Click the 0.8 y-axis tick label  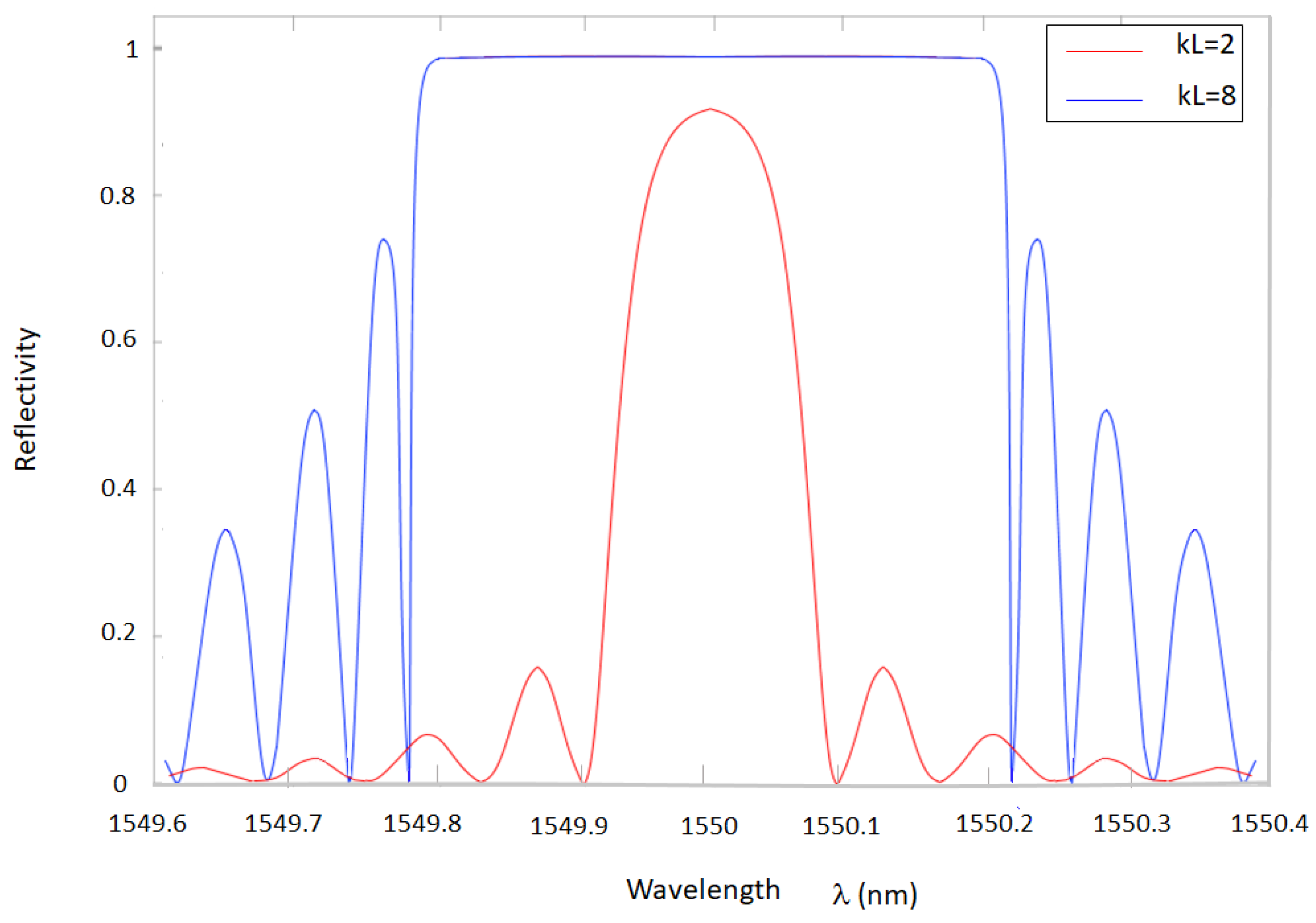pos(118,196)
